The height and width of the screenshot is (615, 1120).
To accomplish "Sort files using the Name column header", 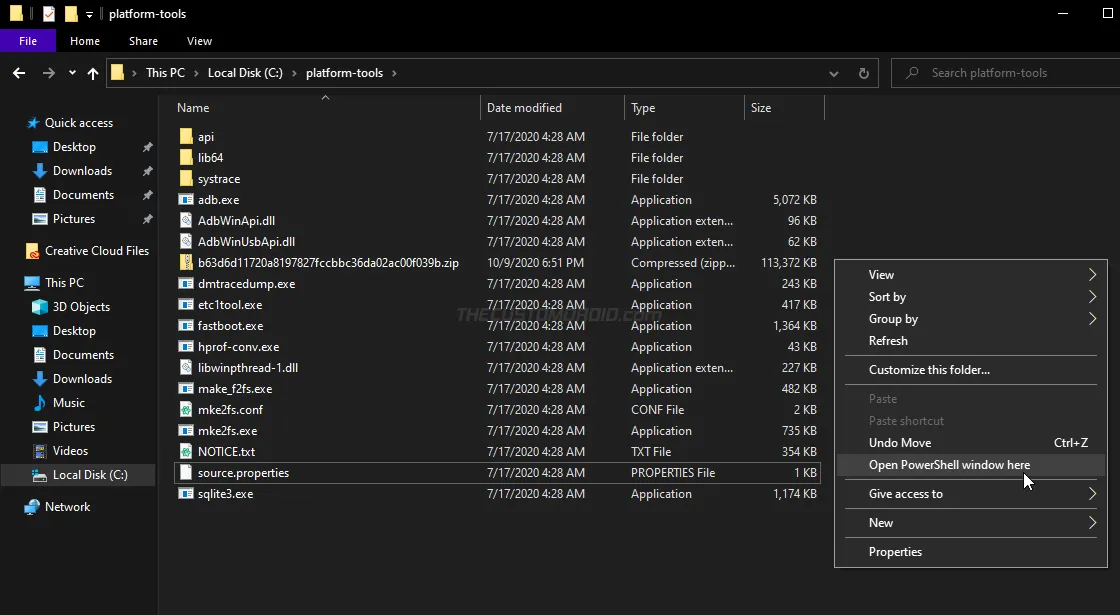I will tap(192, 107).
